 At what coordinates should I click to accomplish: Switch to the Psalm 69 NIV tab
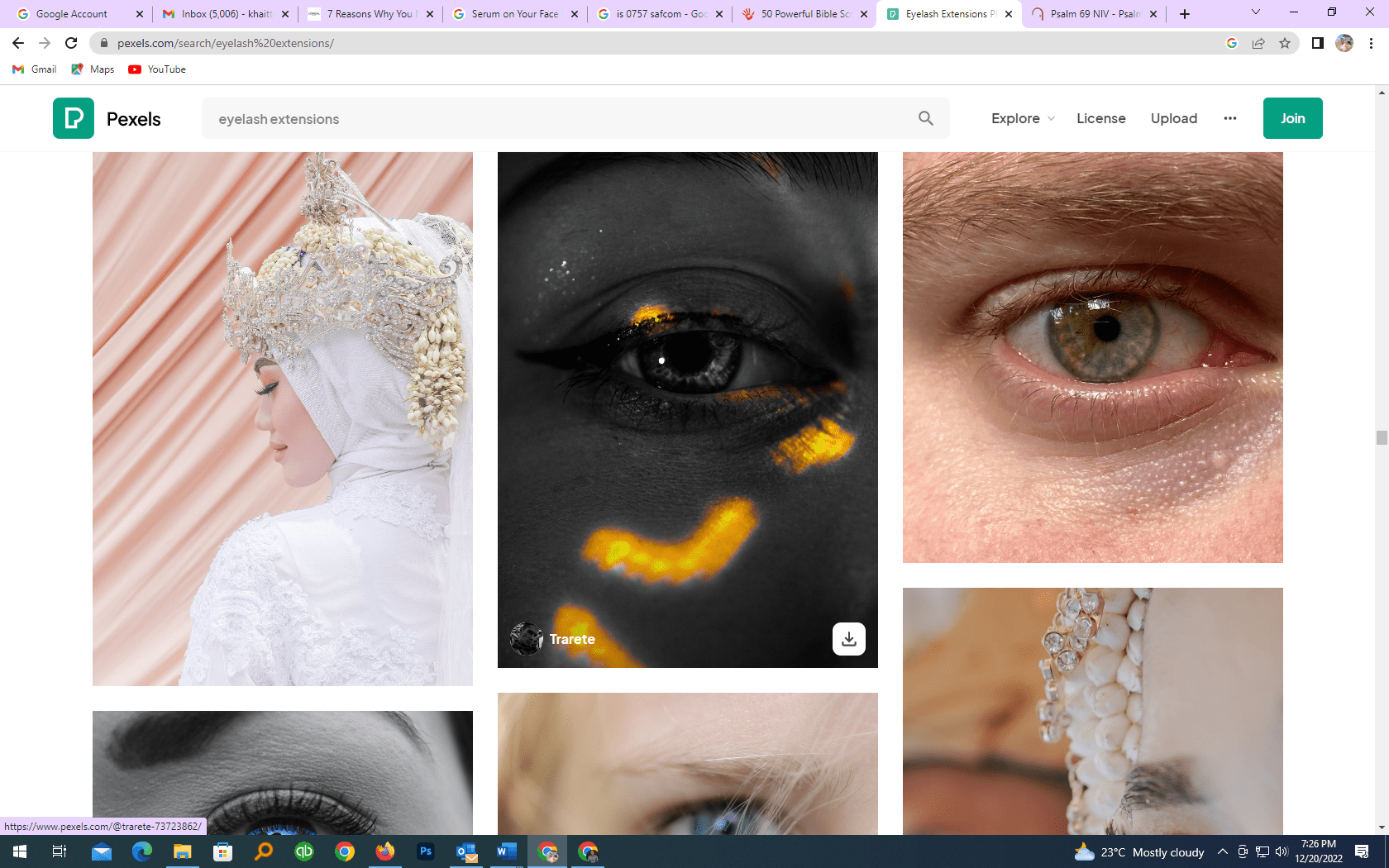(1093, 14)
